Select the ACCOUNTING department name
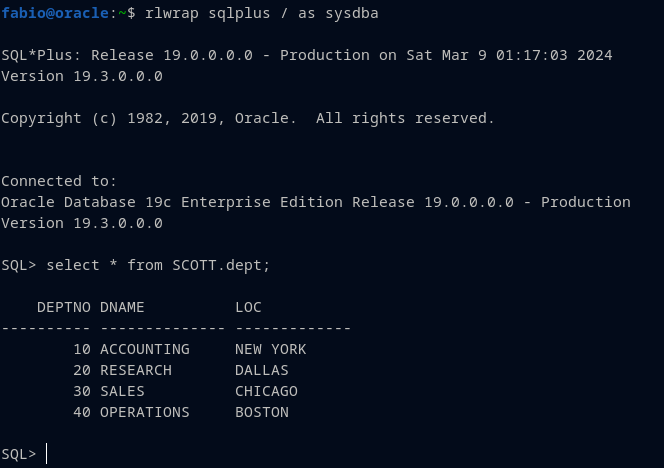Viewport: 664px width, 468px height. click(144, 349)
